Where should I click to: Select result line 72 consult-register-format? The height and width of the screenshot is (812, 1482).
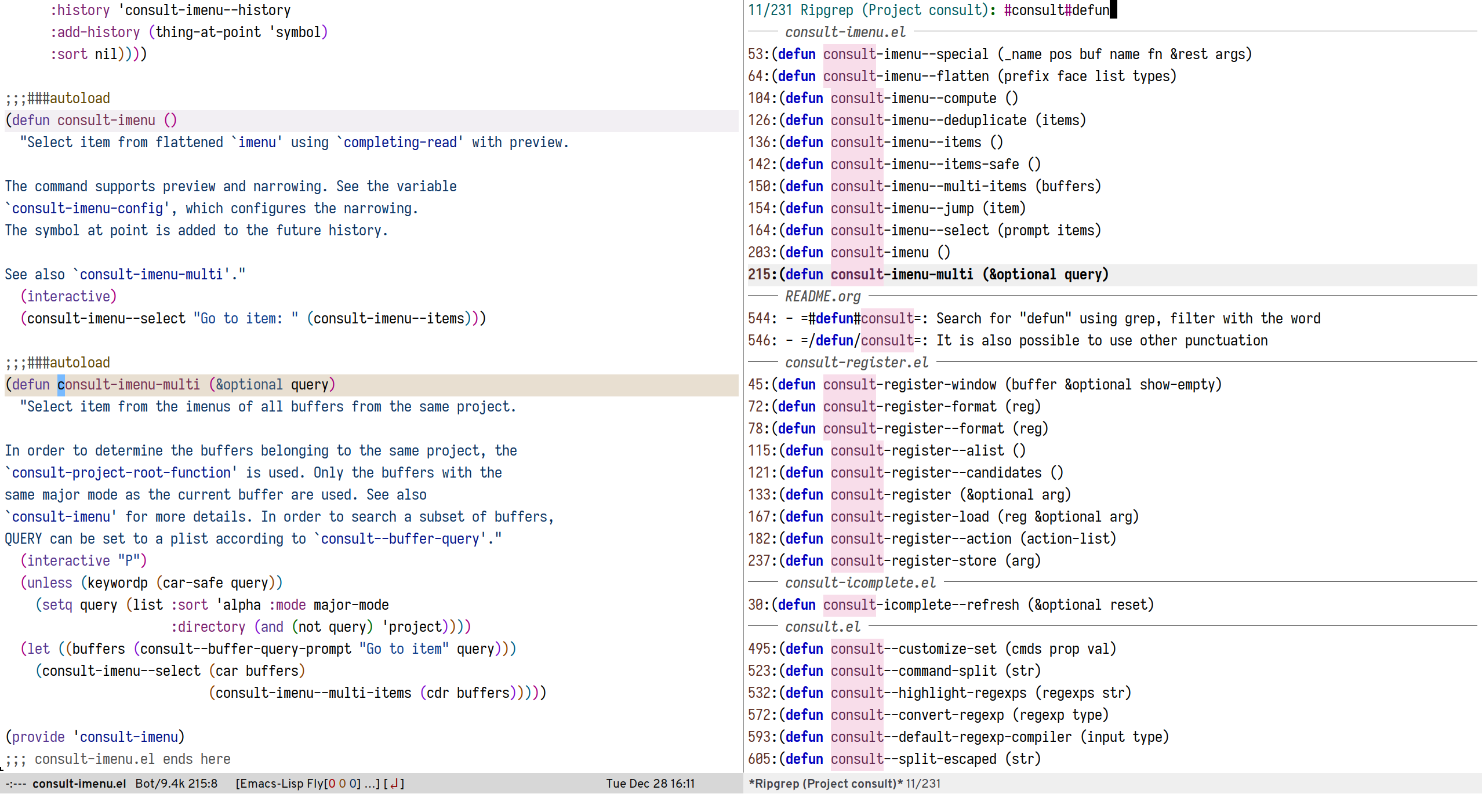click(x=894, y=406)
